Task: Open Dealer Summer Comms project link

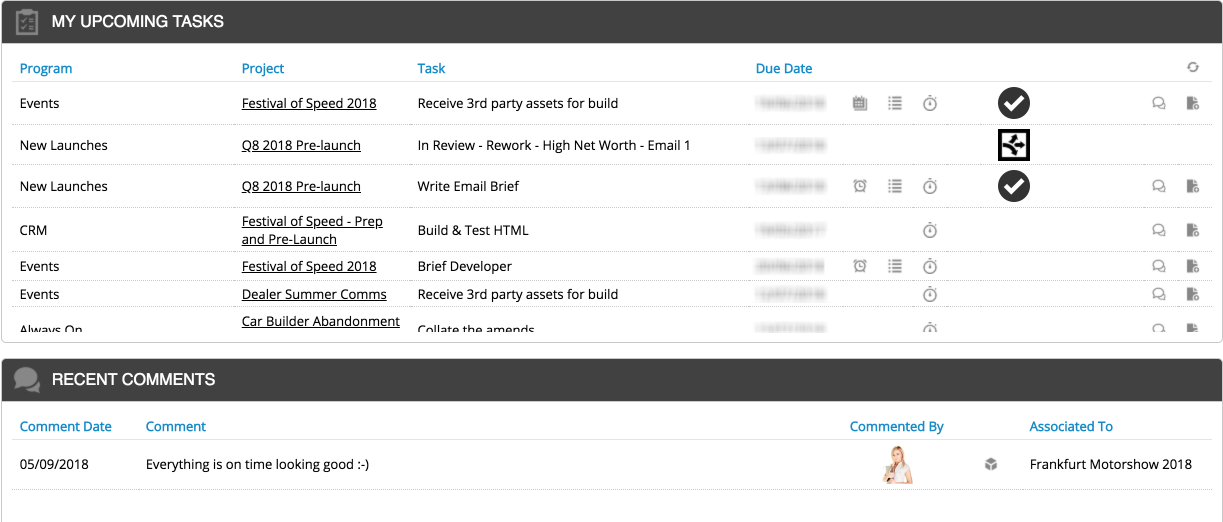Action: (x=314, y=294)
